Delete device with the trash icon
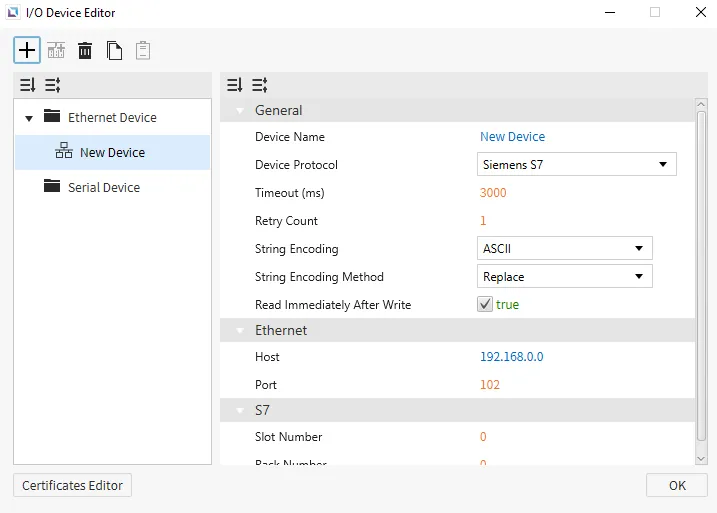This screenshot has height=513, width=717. (x=85, y=50)
